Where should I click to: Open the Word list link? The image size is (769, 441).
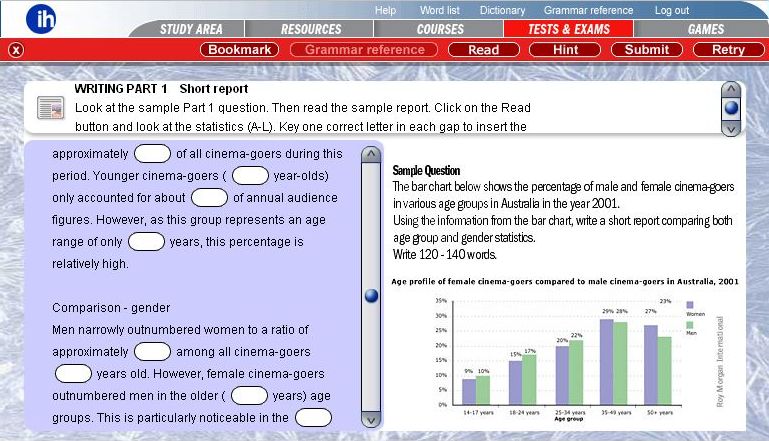tap(439, 10)
